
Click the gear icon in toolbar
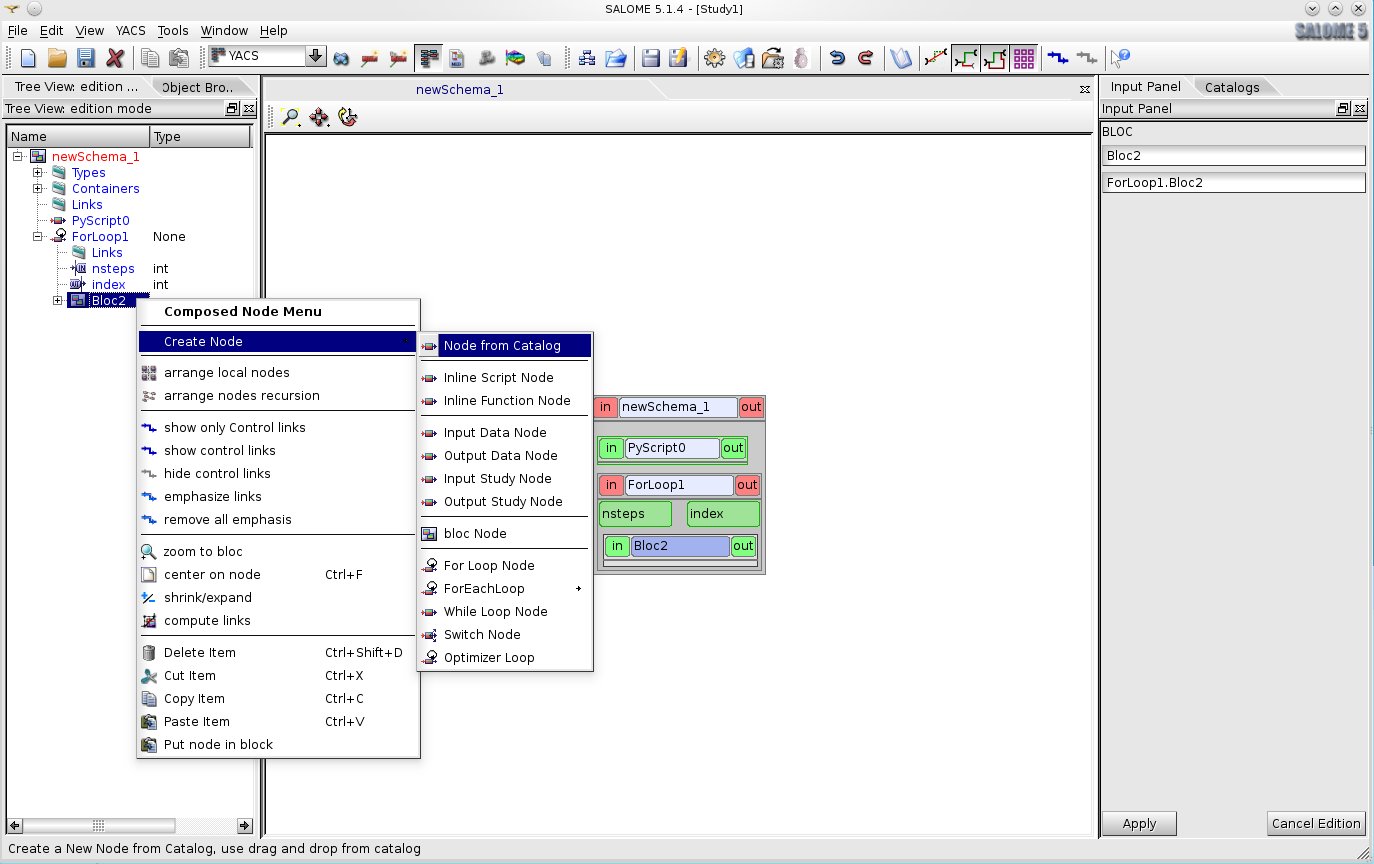point(714,58)
